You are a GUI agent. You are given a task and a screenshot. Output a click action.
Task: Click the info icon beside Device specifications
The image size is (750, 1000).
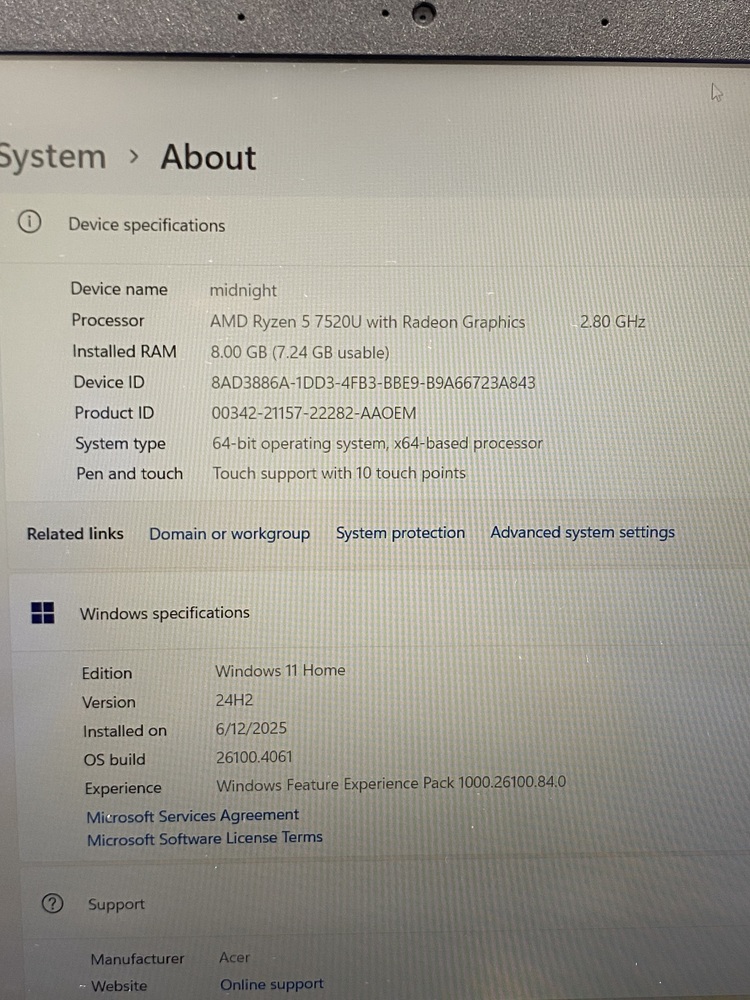(30, 223)
